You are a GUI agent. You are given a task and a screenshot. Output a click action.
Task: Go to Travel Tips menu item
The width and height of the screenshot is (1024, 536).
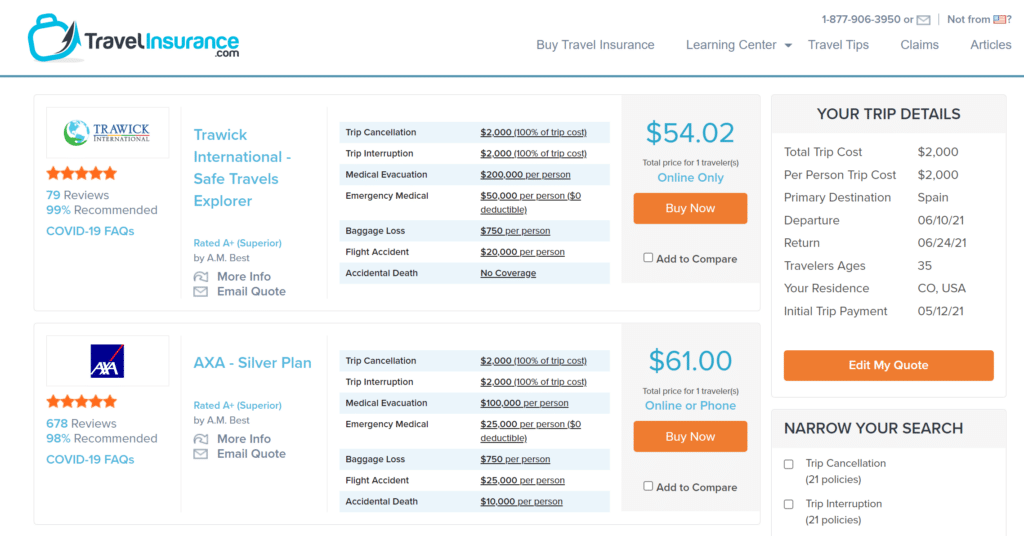click(x=838, y=45)
